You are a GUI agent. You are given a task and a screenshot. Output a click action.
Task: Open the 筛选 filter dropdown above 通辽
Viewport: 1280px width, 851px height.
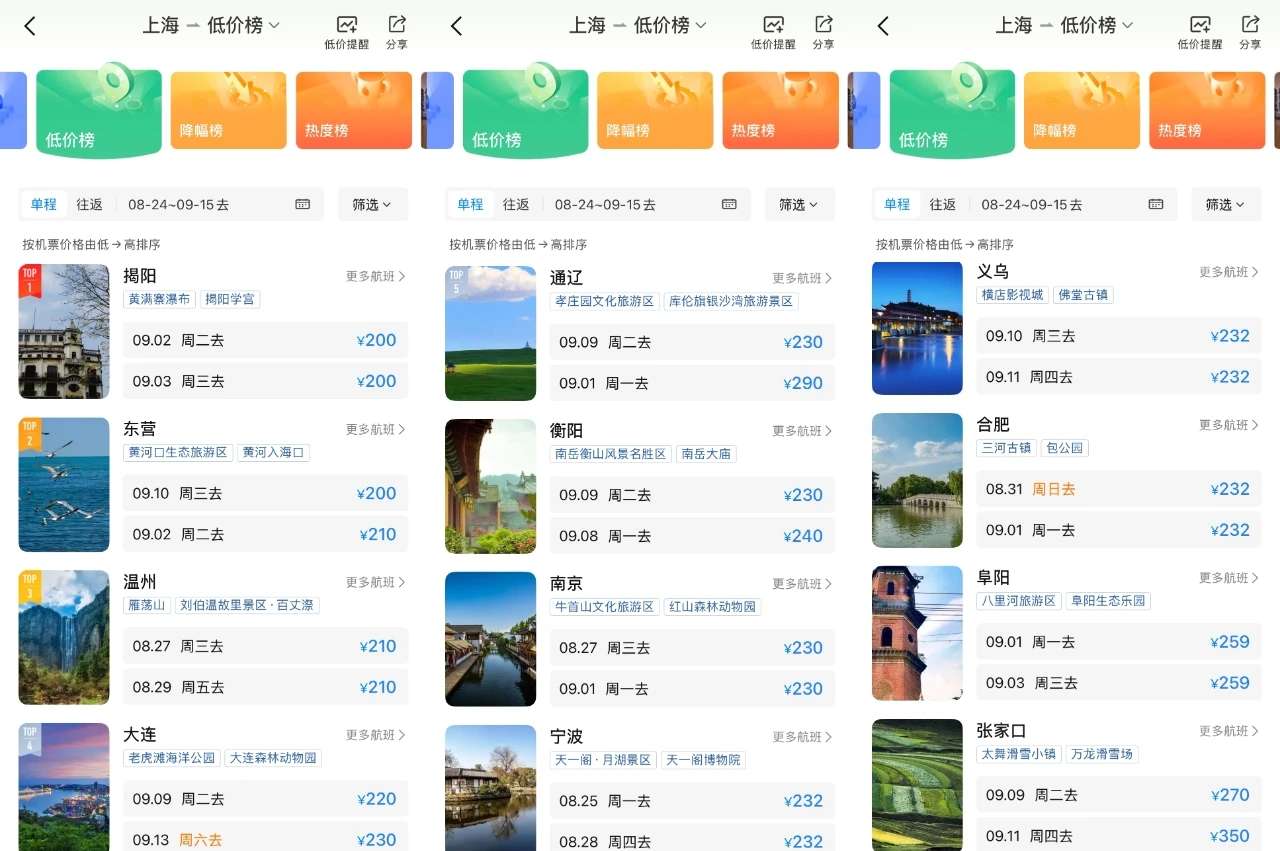[800, 204]
